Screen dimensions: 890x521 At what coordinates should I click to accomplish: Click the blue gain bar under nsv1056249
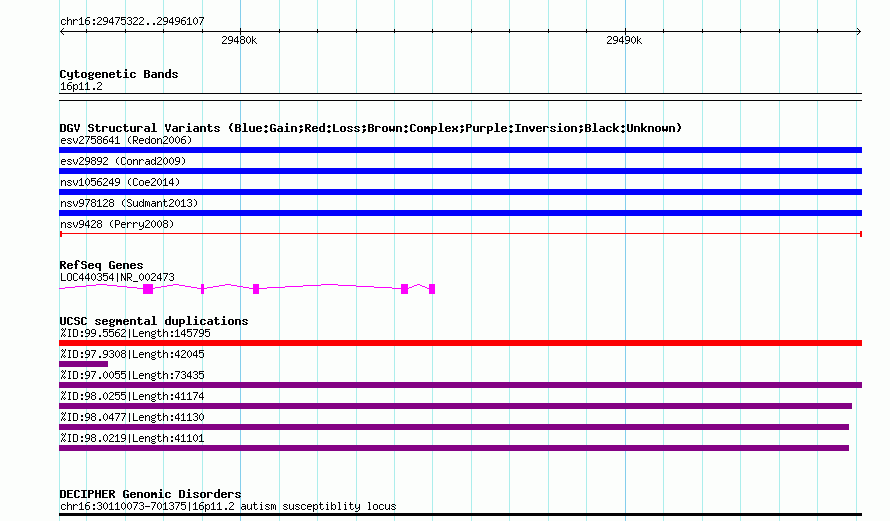(460, 192)
